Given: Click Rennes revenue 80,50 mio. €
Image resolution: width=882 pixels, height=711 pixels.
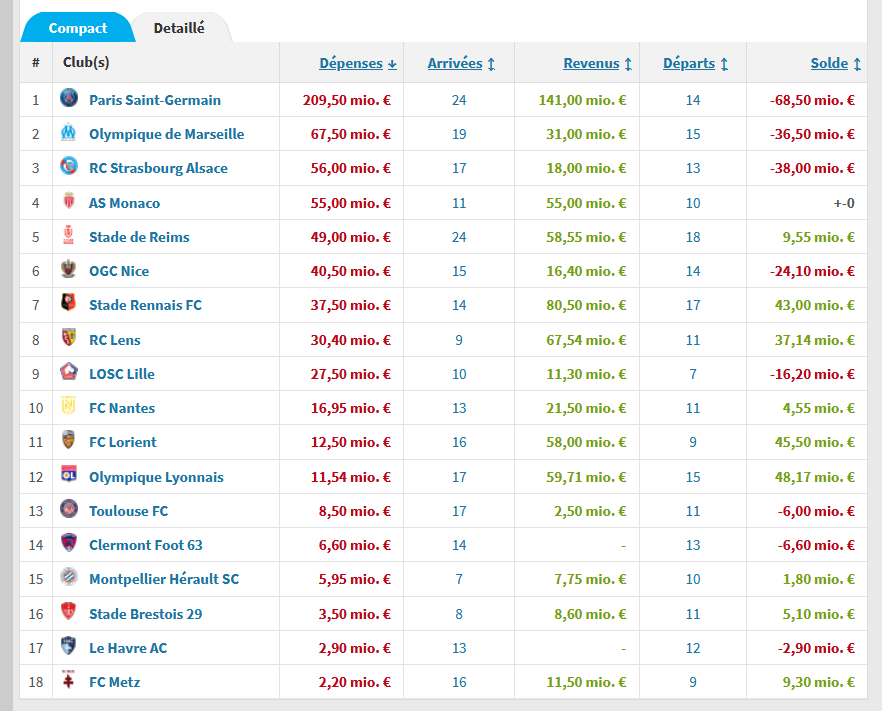Looking at the screenshot, I should tap(586, 305).
